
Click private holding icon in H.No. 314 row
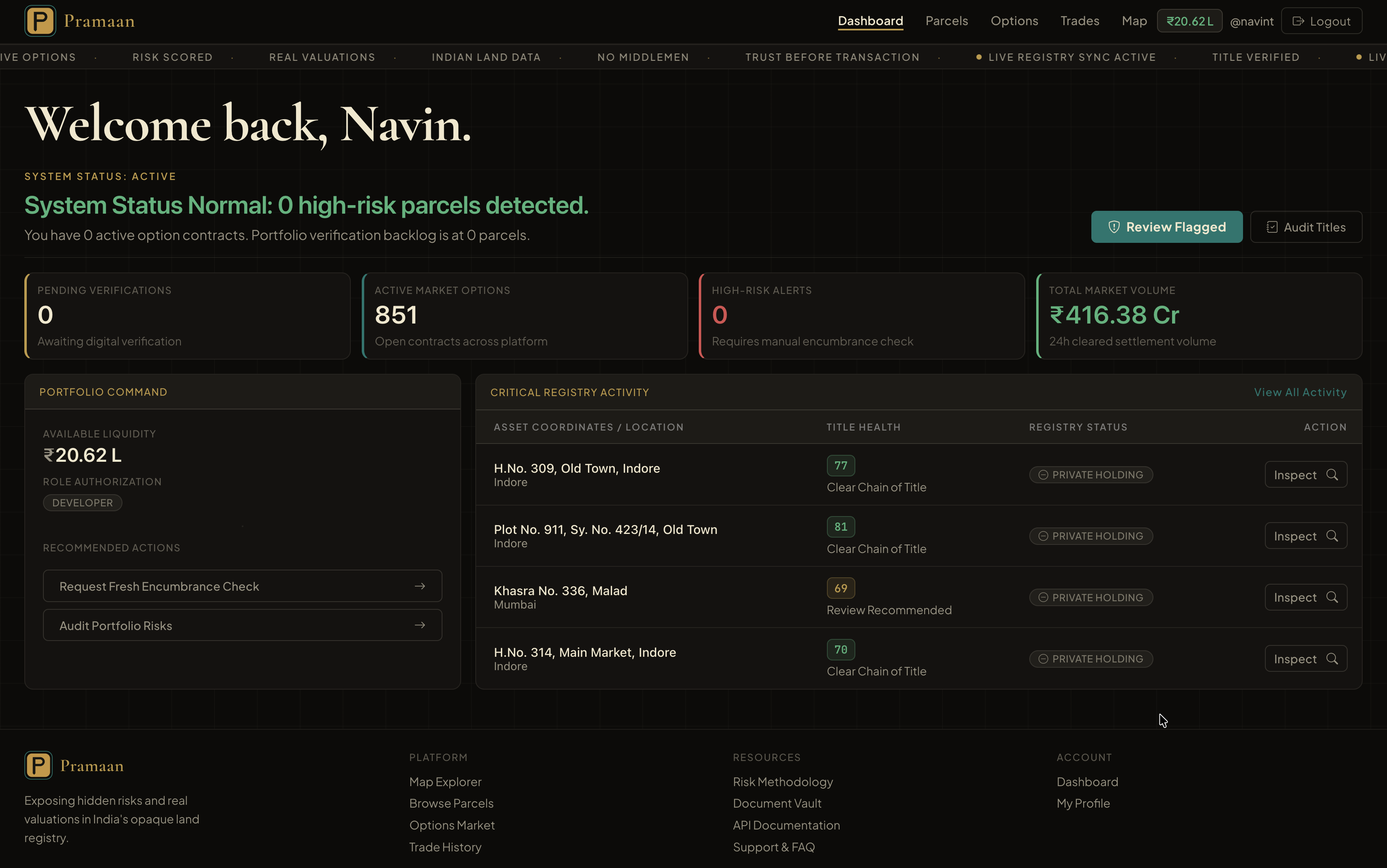1043,659
